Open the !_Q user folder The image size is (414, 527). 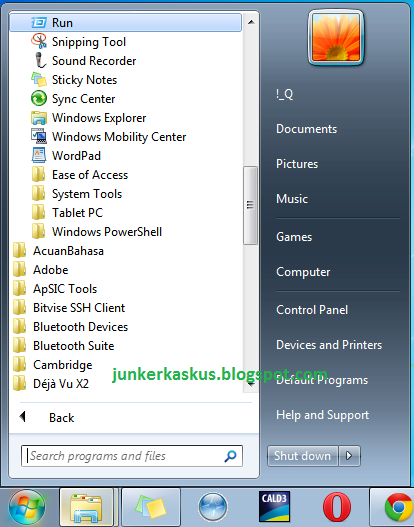pyautogui.click(x=285, y=94)
